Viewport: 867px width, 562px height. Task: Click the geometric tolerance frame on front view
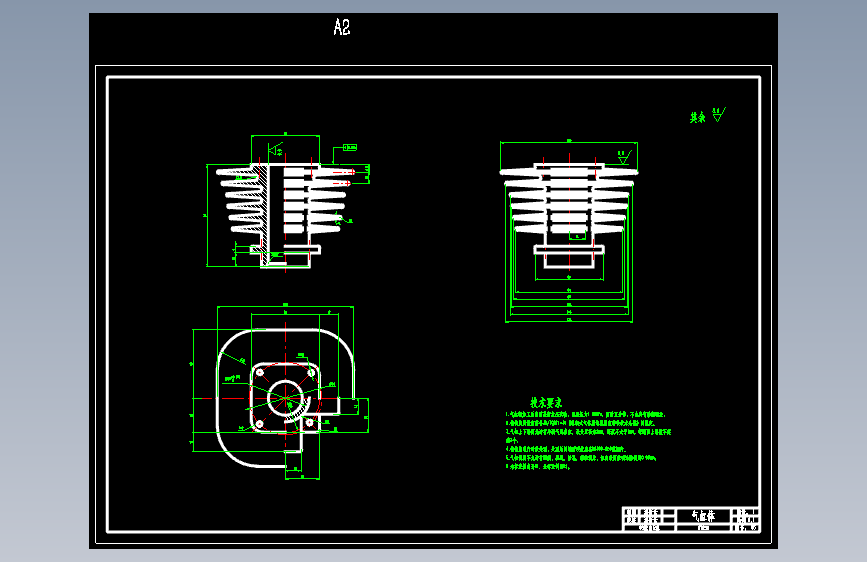click(x=350, y=147)
